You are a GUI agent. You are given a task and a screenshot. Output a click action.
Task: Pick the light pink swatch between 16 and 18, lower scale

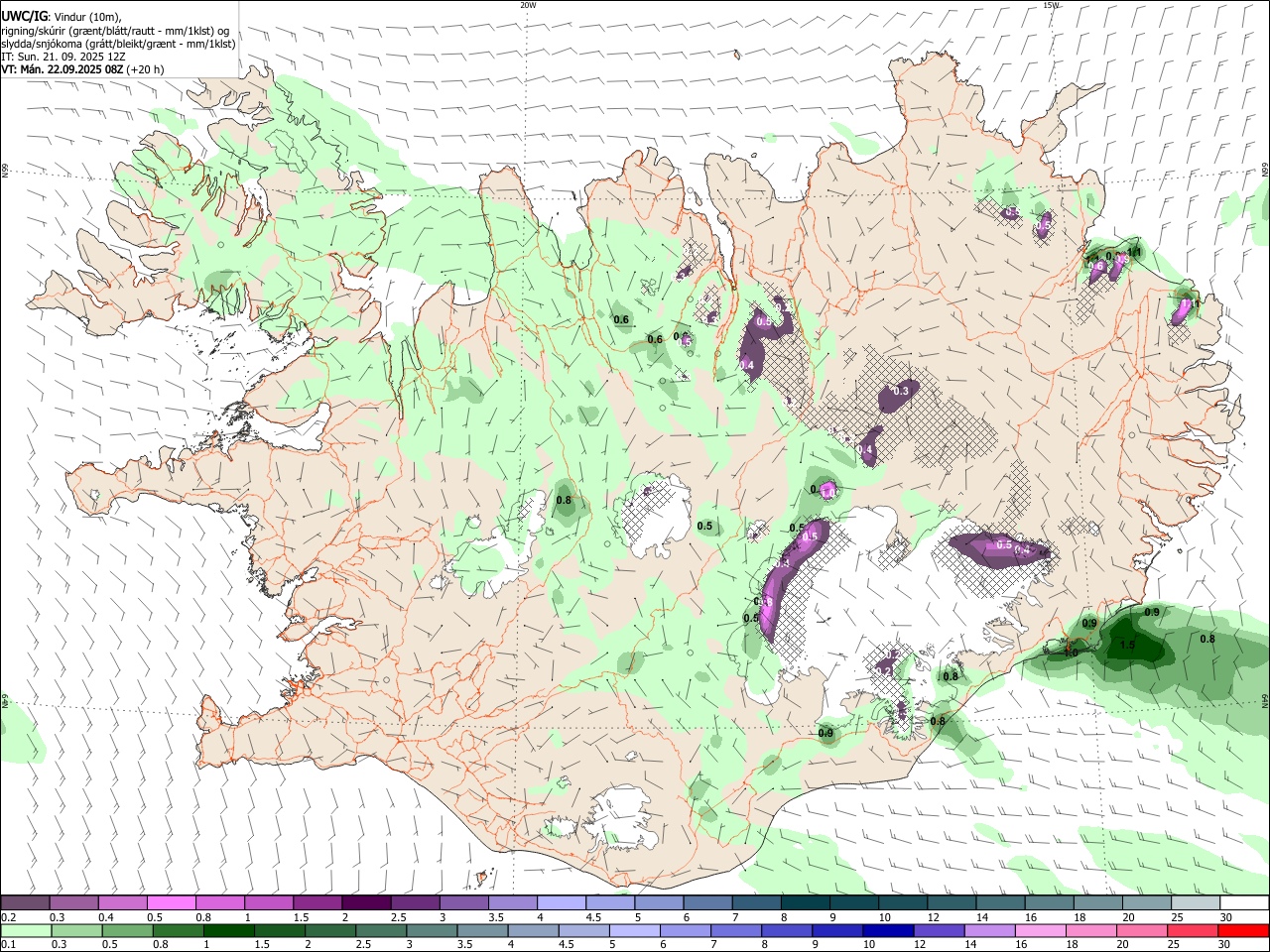1040,930
